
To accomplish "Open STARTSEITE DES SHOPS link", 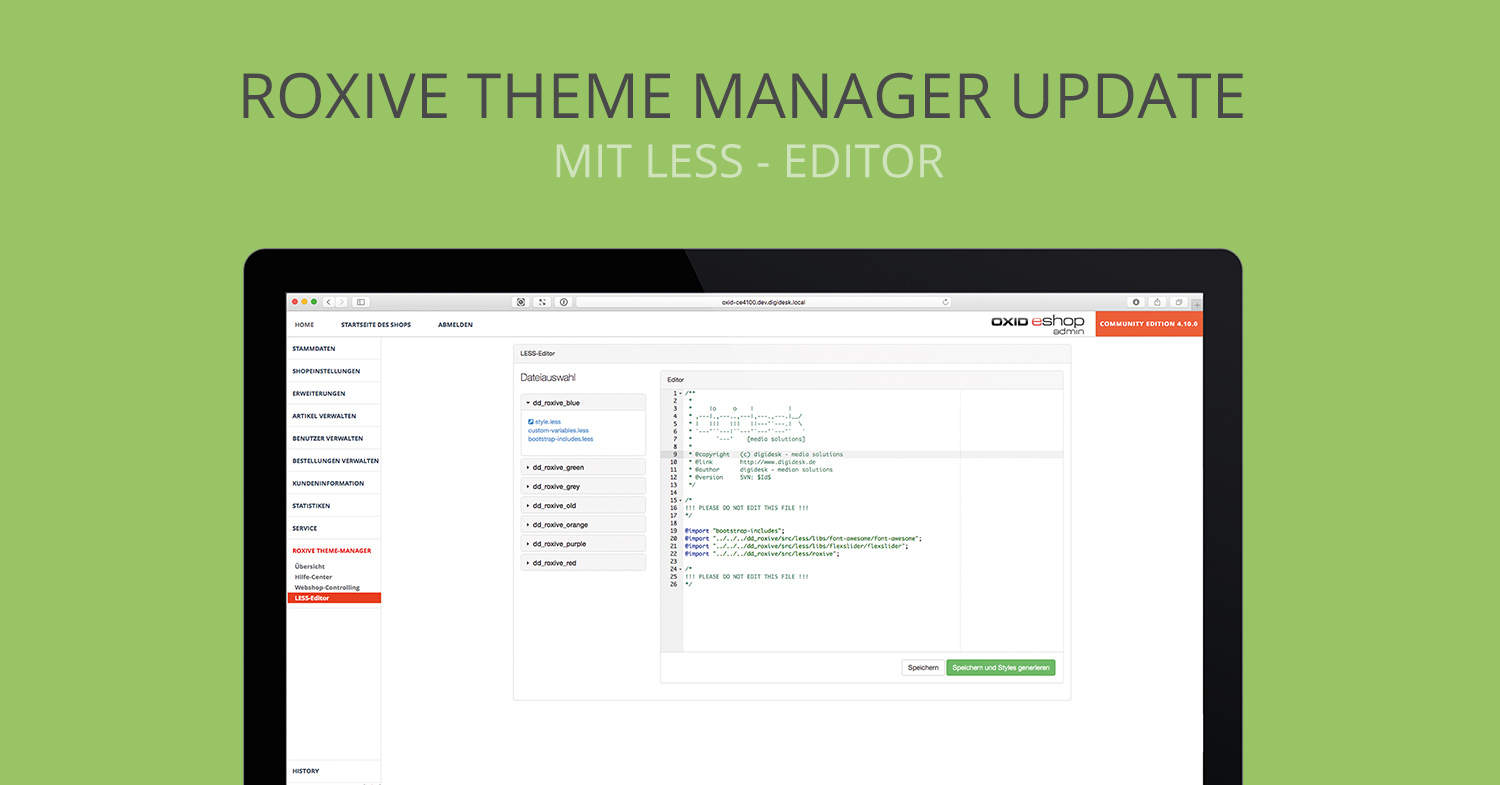I will (x=376, y=325).
